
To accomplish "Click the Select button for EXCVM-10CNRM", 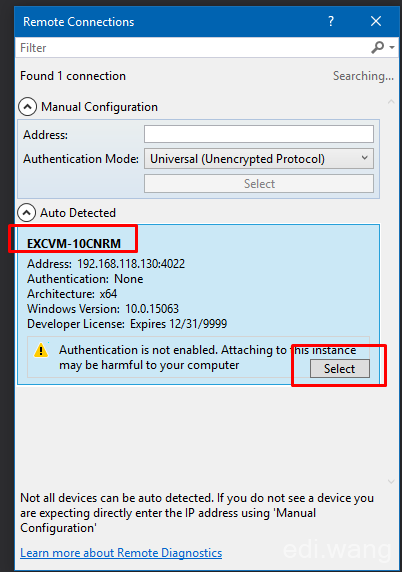I will click(x=340, y=368).
